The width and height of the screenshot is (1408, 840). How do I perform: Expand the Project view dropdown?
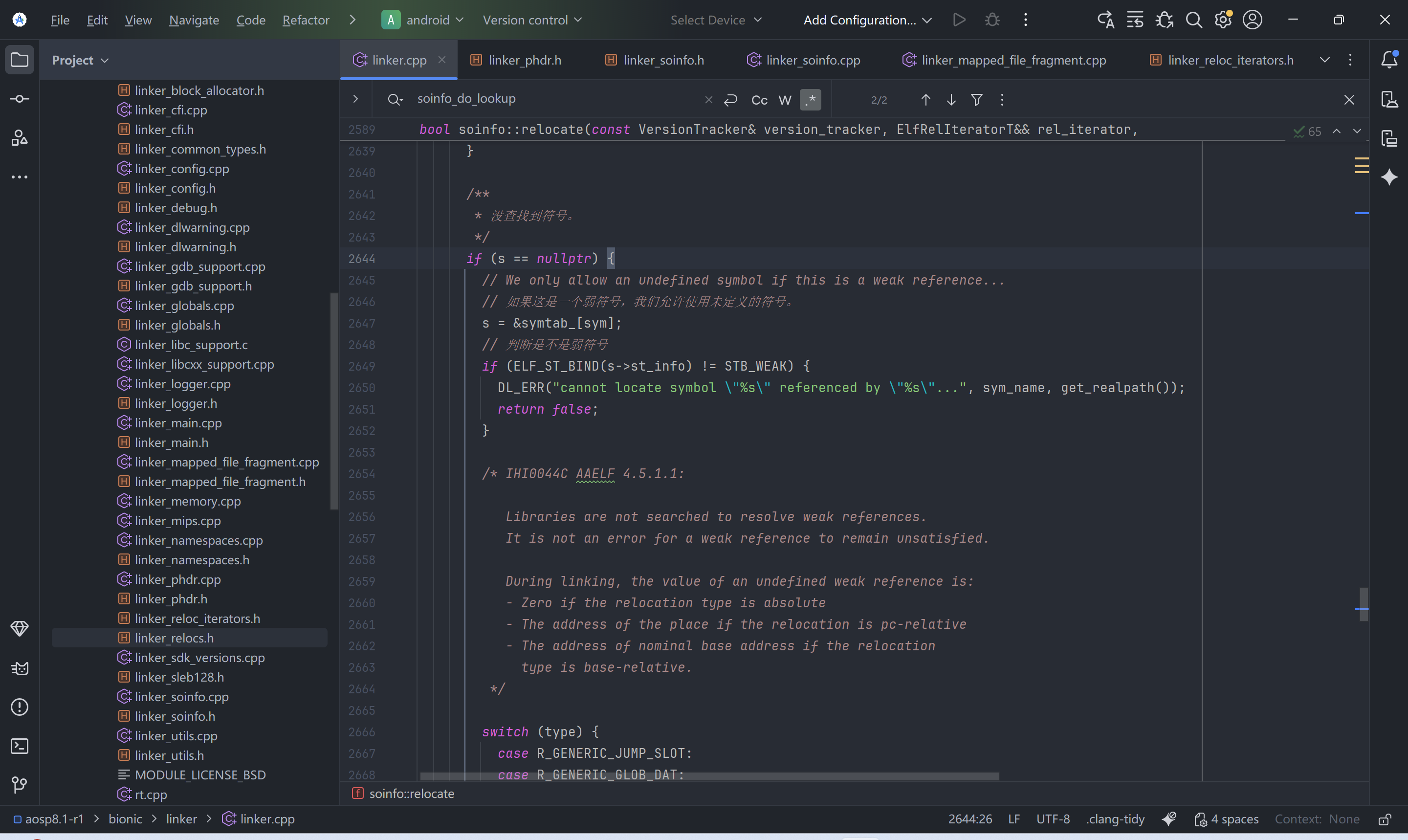pyautogui.click(x=80, y=60)
